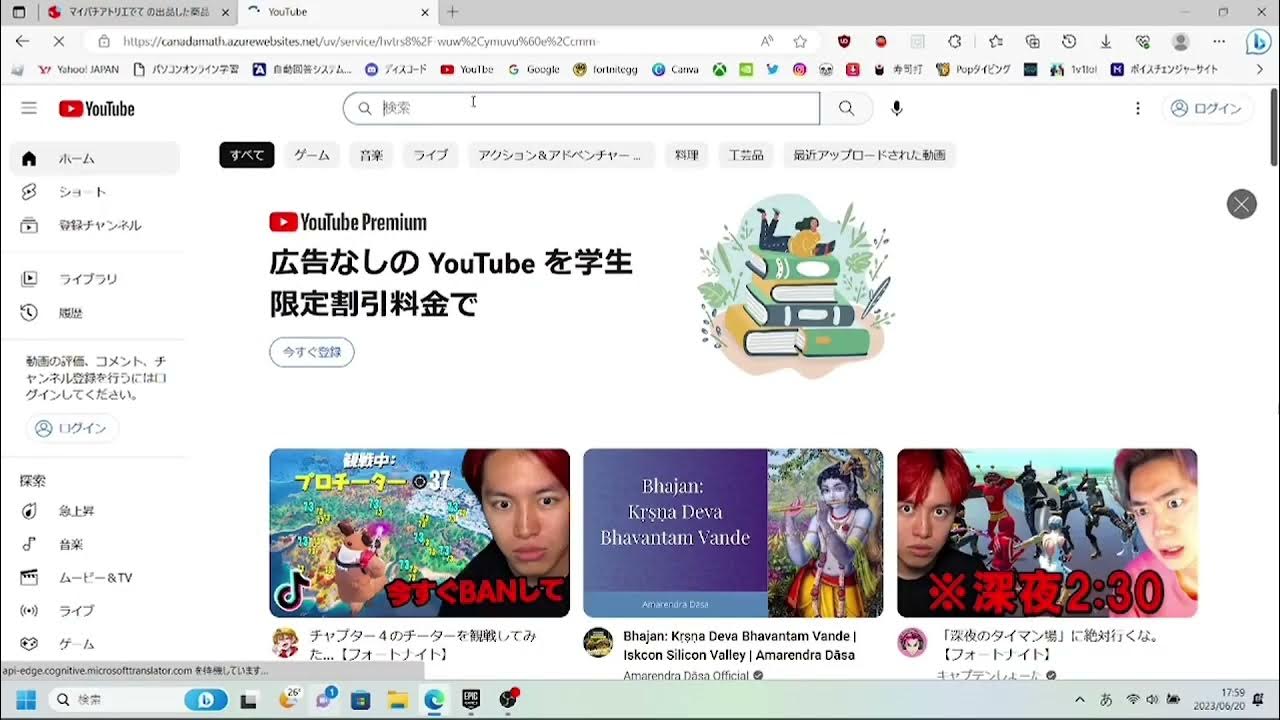This screenshot has width=1280, height=720.
Task: Select the 最近アップロードされた動画 chip
Action: pos(870,155)
